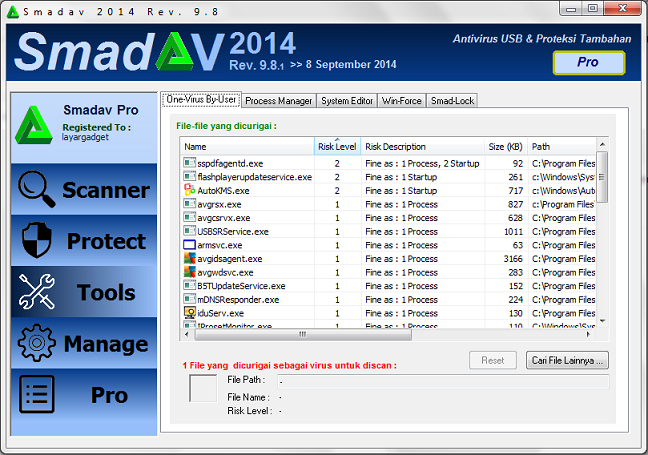This screenshot has height=455, width=648.
Task: Minimize the Smadav window
Action: 571,8
